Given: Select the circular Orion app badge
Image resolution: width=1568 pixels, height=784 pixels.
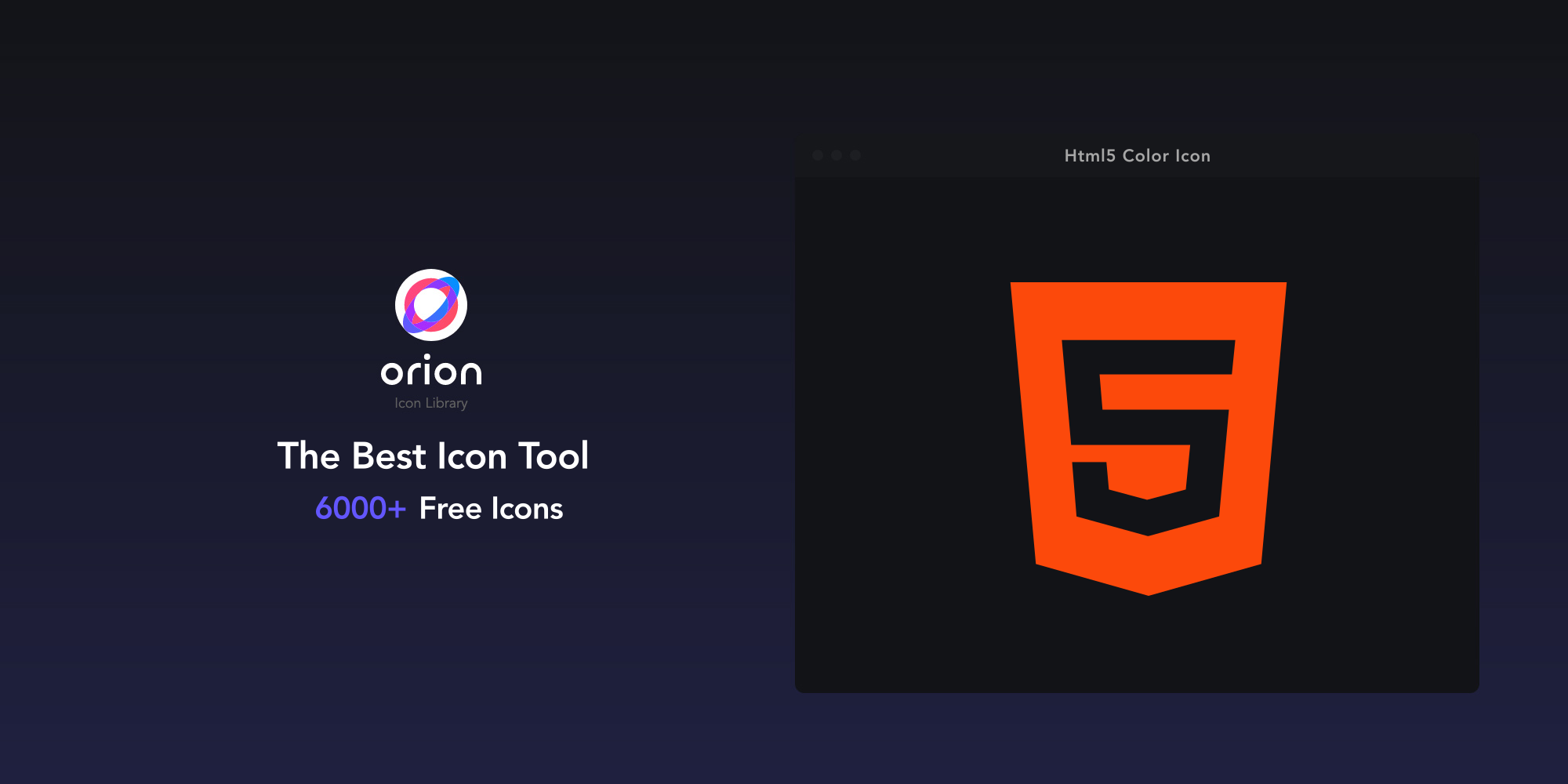Looking at the screenshot, I should click(431, 306).
